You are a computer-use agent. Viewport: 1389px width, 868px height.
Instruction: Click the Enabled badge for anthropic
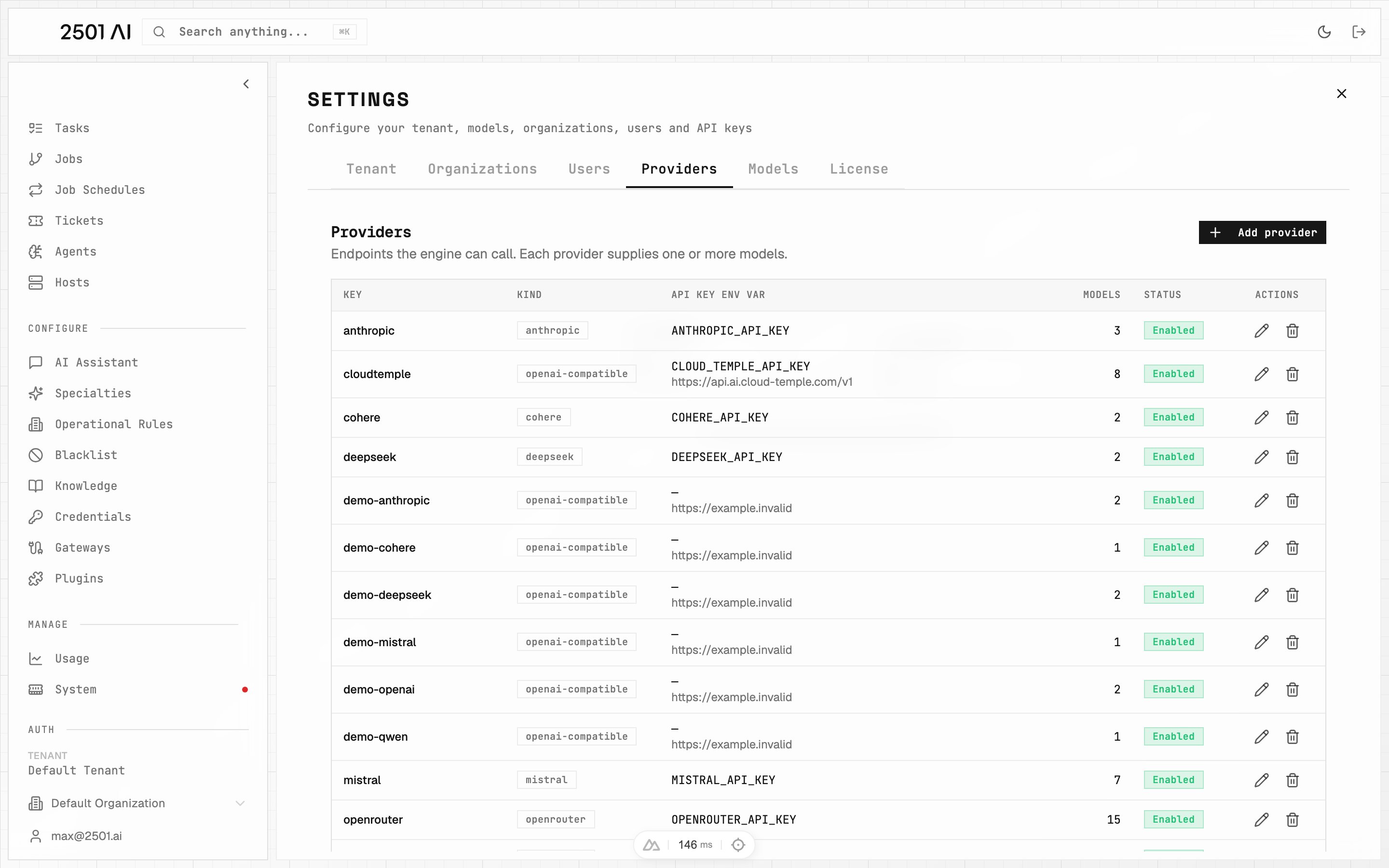pyautogui.click(x=1173, y=331)
